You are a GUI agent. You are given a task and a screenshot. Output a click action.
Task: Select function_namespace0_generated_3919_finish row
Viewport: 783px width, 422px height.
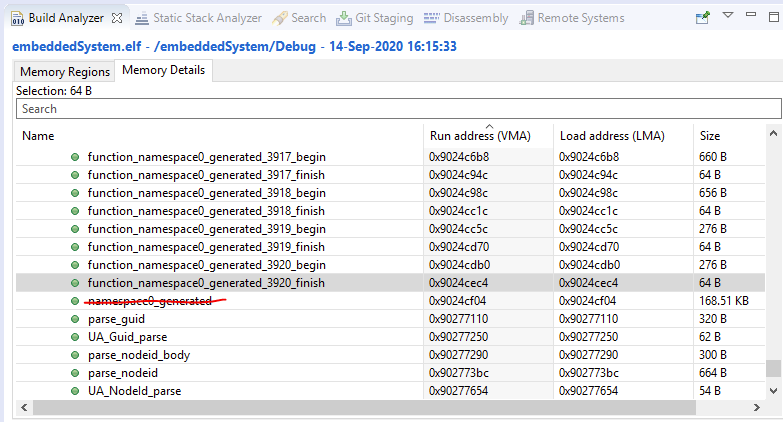(391, 247)
